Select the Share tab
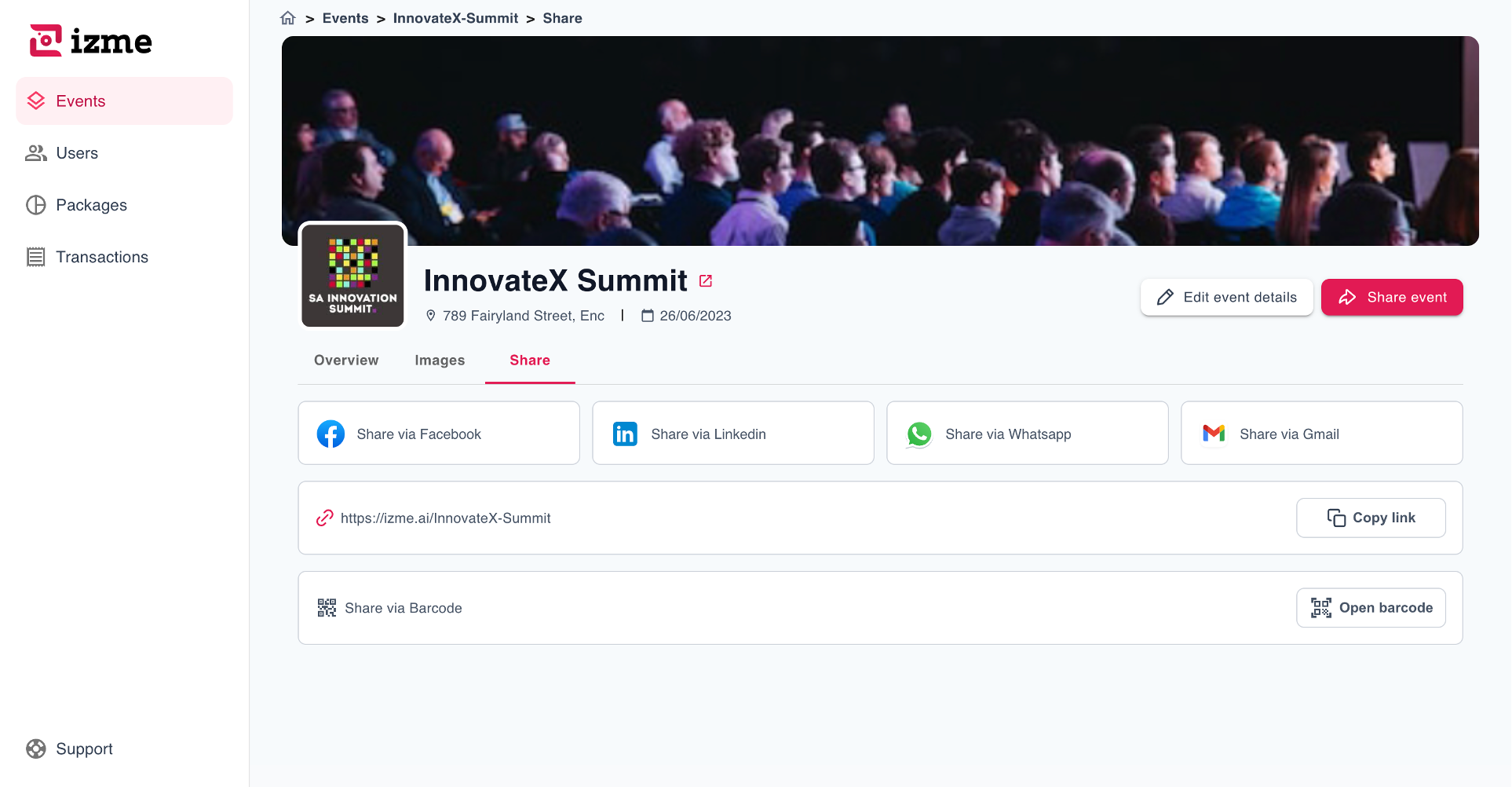 tap(530, 361)
